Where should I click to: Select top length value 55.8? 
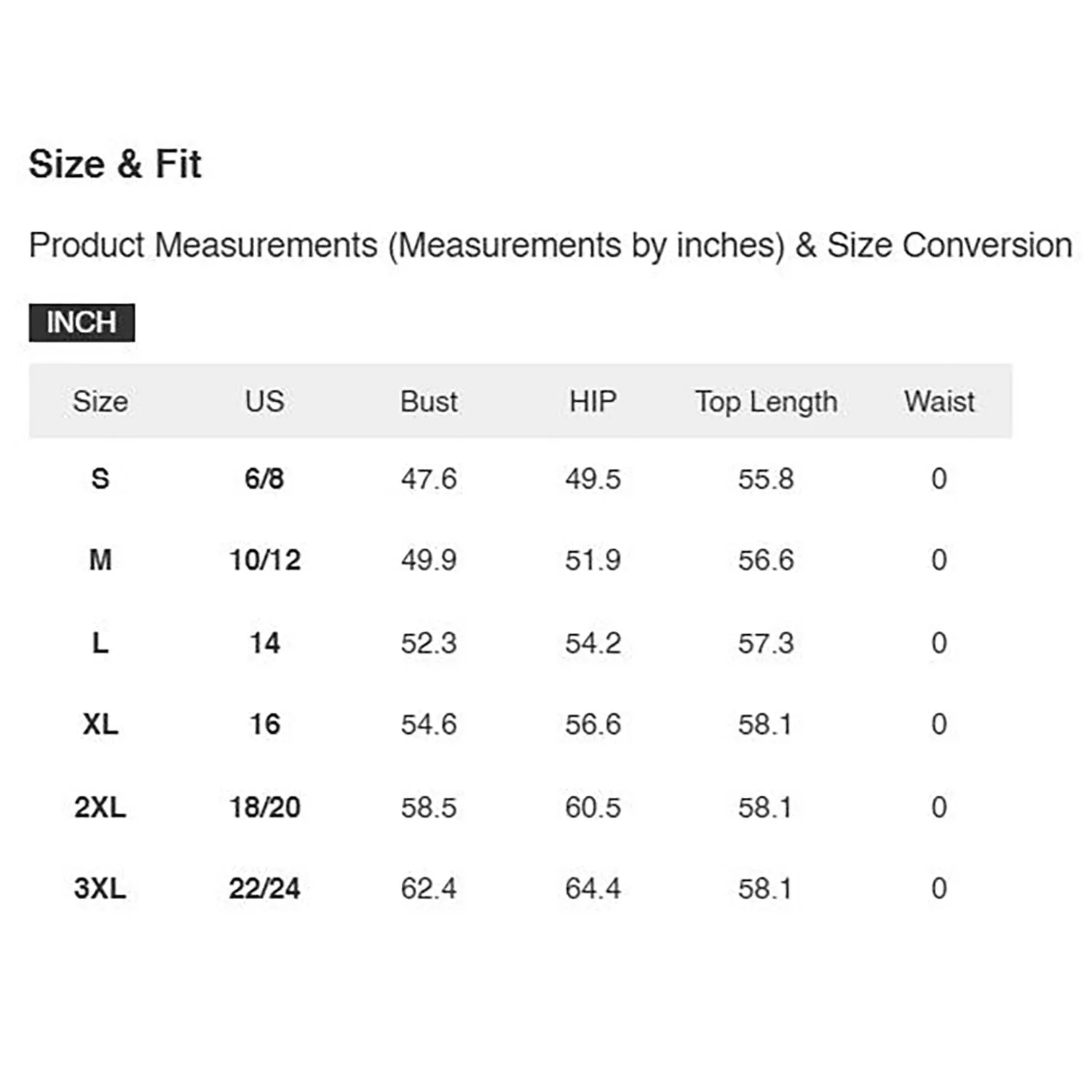766,479
